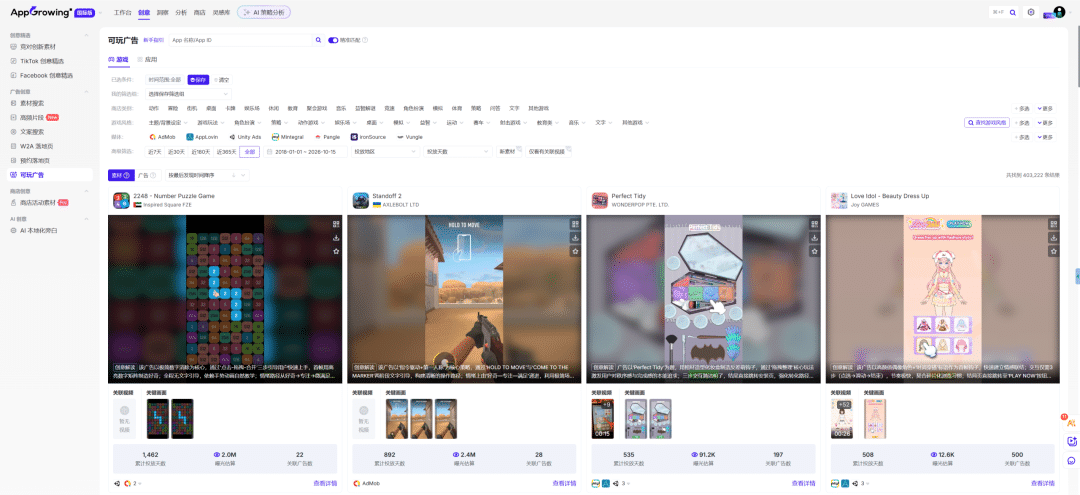
Task: Open QR code icon on Perfect Tidy creative
Action: [x=814, y=224]
